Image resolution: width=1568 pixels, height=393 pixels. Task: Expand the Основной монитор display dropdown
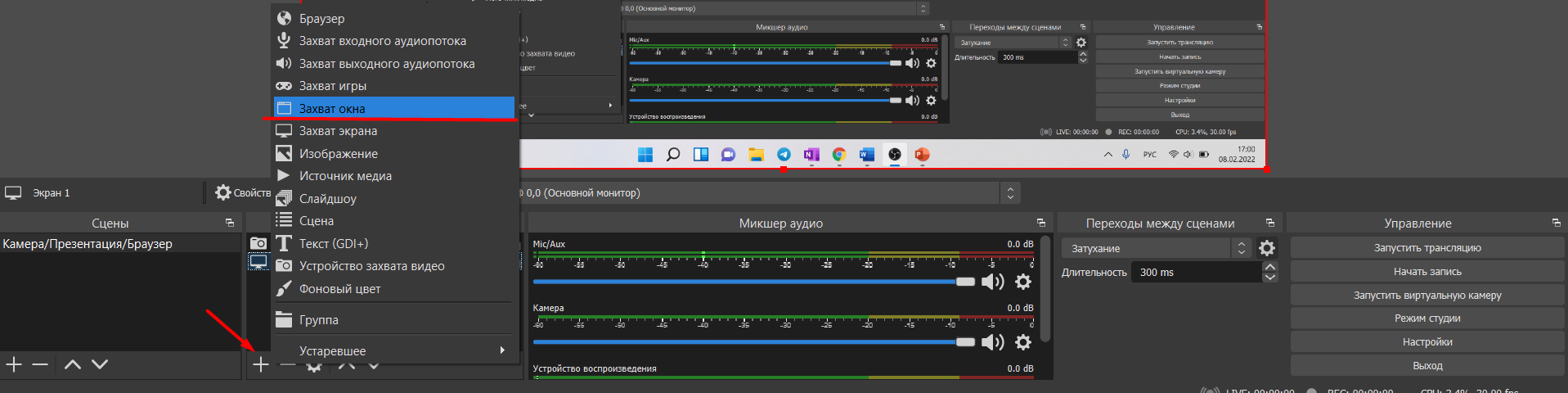coord(1010,193)
